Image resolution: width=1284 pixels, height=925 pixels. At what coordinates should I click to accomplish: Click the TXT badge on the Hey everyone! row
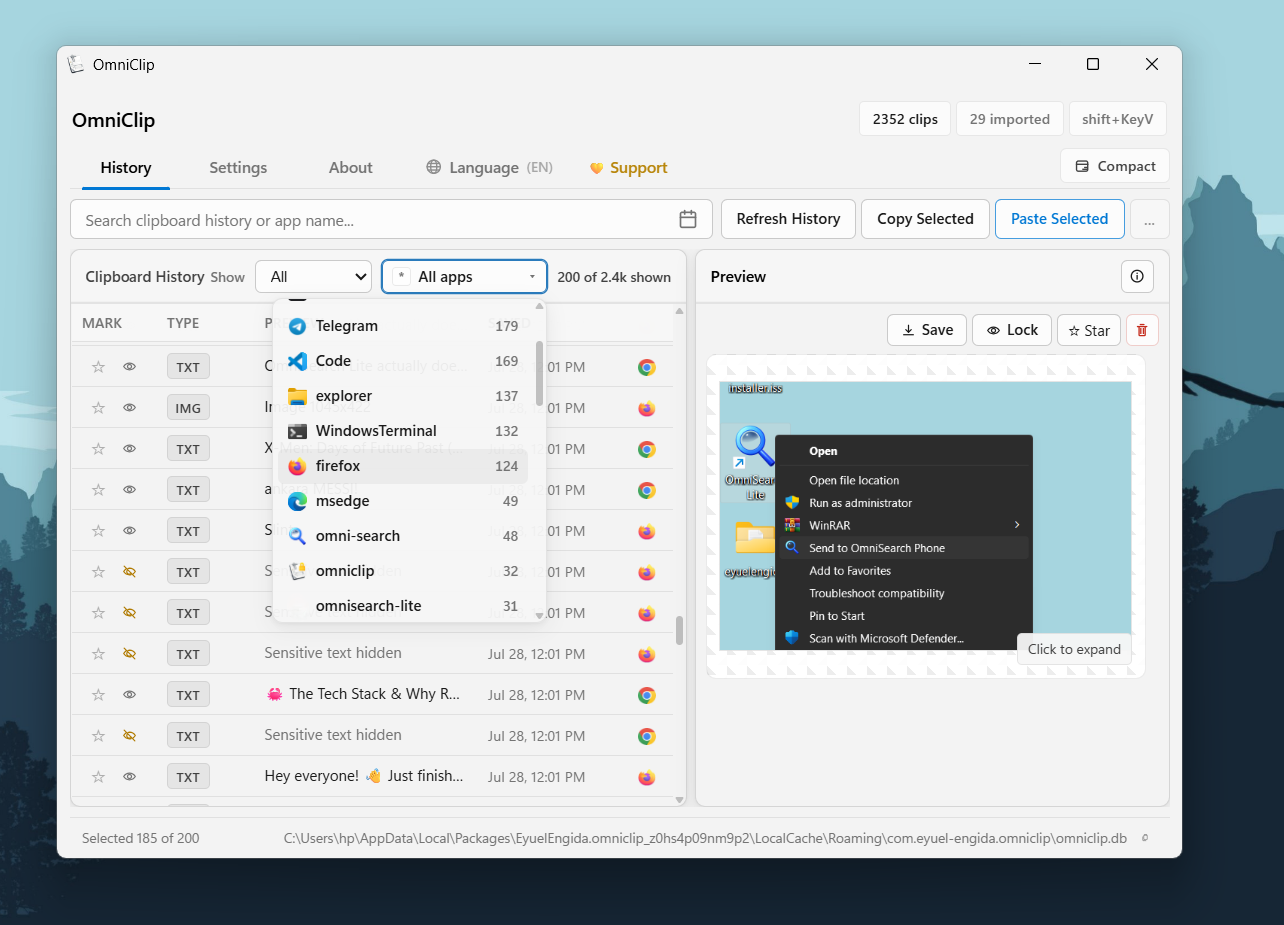[188, 777]
